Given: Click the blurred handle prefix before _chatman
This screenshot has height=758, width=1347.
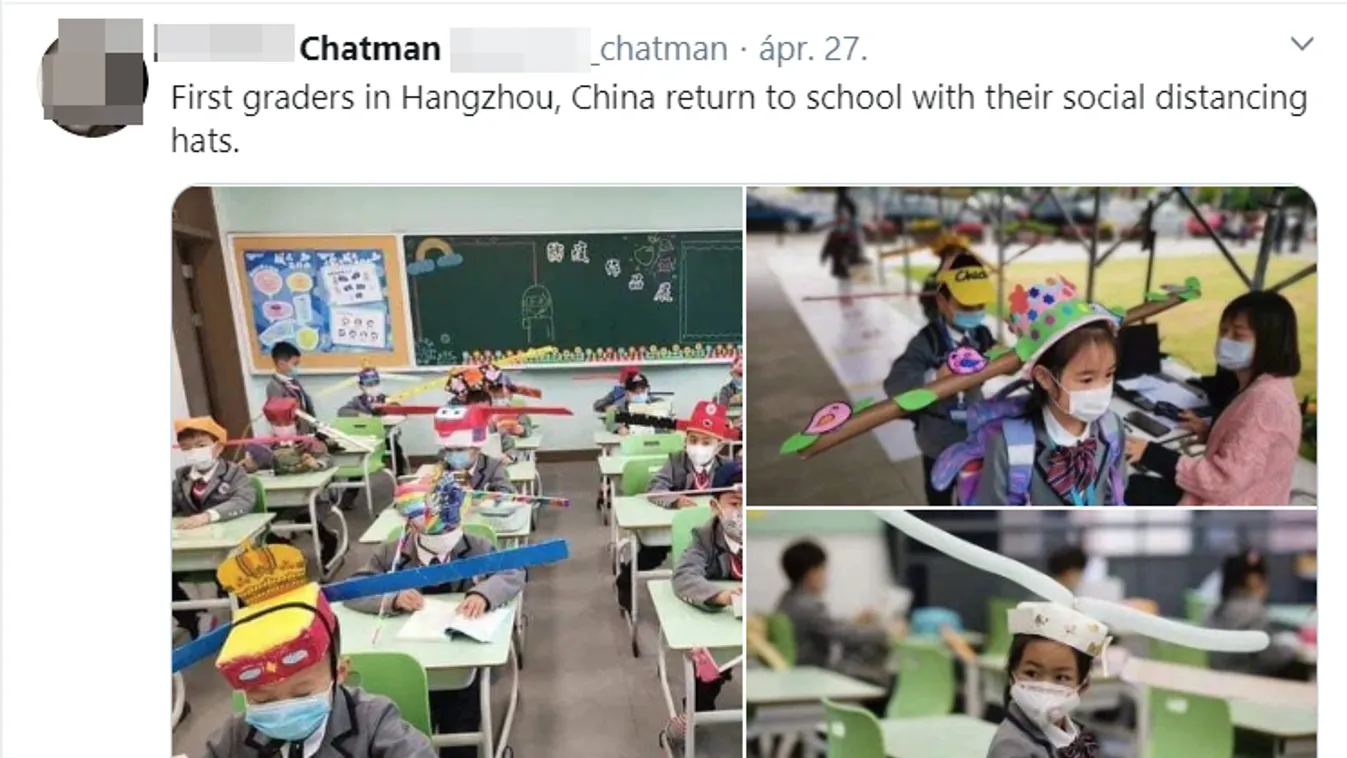Looking at the screenshot, I should click(x=523, y=48).
